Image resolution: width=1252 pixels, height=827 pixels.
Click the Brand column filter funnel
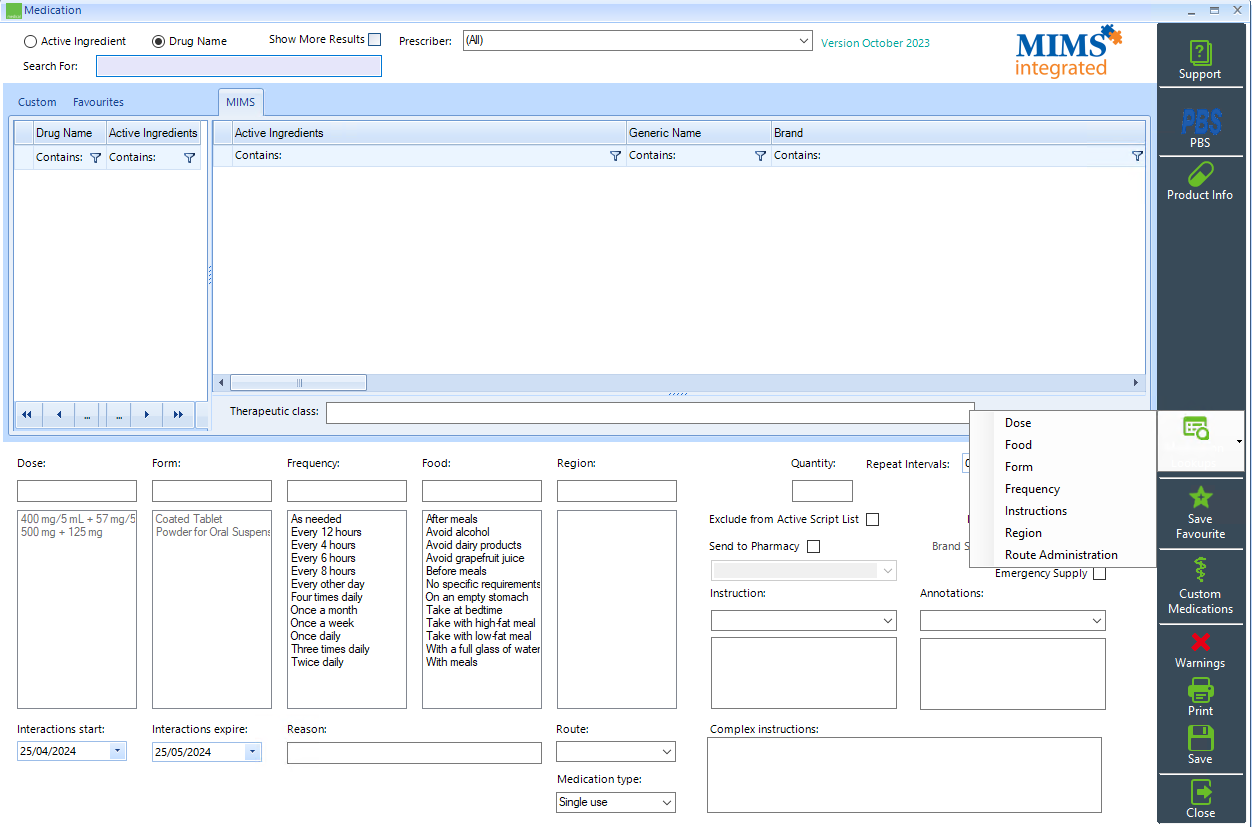click(1137, 156)
